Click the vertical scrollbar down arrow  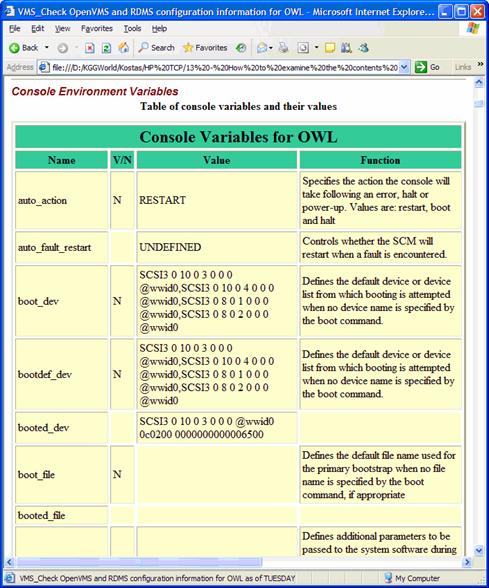479,550
